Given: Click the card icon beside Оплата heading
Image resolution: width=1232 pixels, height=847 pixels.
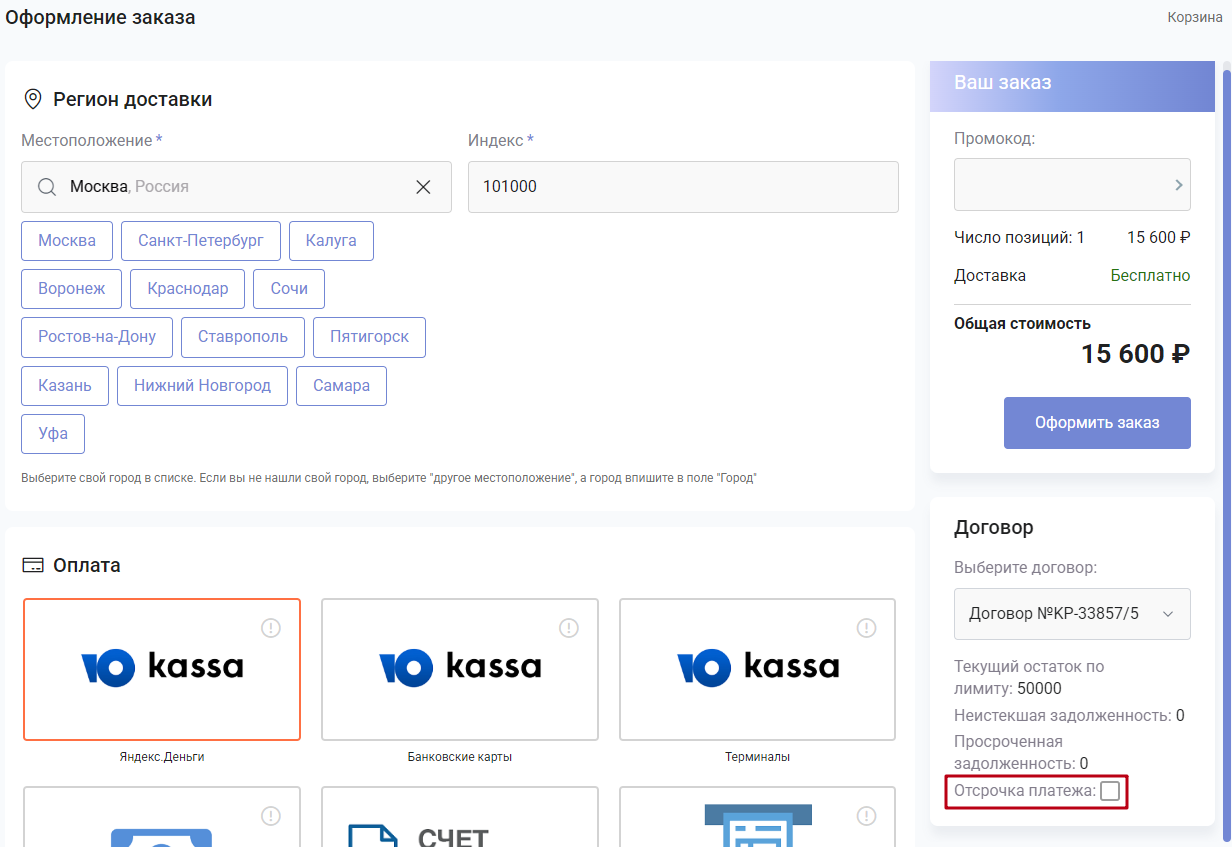Looking at the screenshot, I should 33,565.
